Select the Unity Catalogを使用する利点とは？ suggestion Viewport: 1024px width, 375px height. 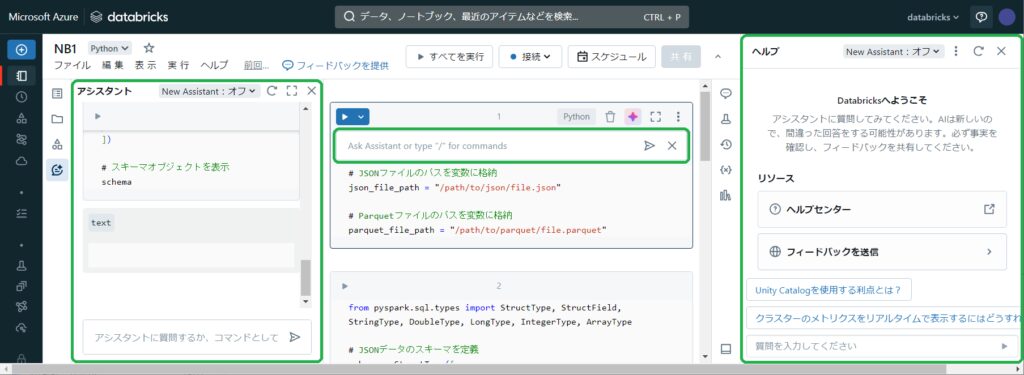coord(829,289)
